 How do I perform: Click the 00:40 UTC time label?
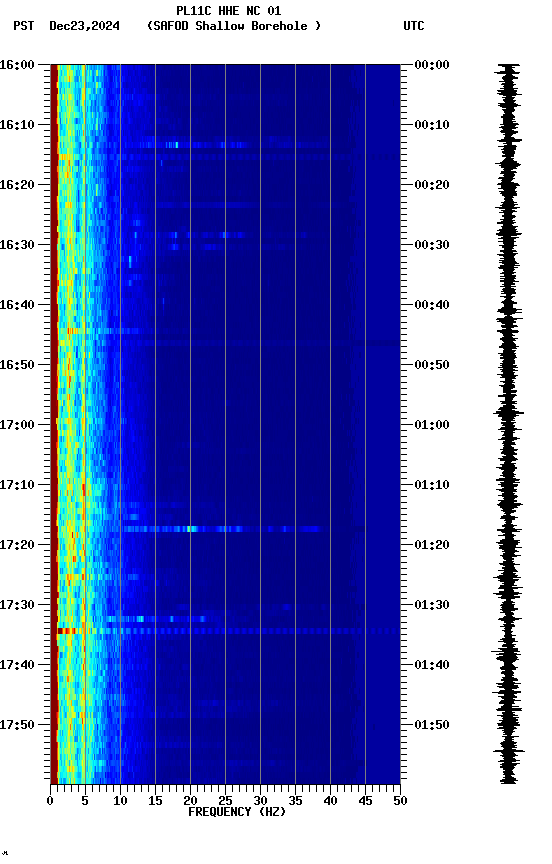tap(432, 305)
